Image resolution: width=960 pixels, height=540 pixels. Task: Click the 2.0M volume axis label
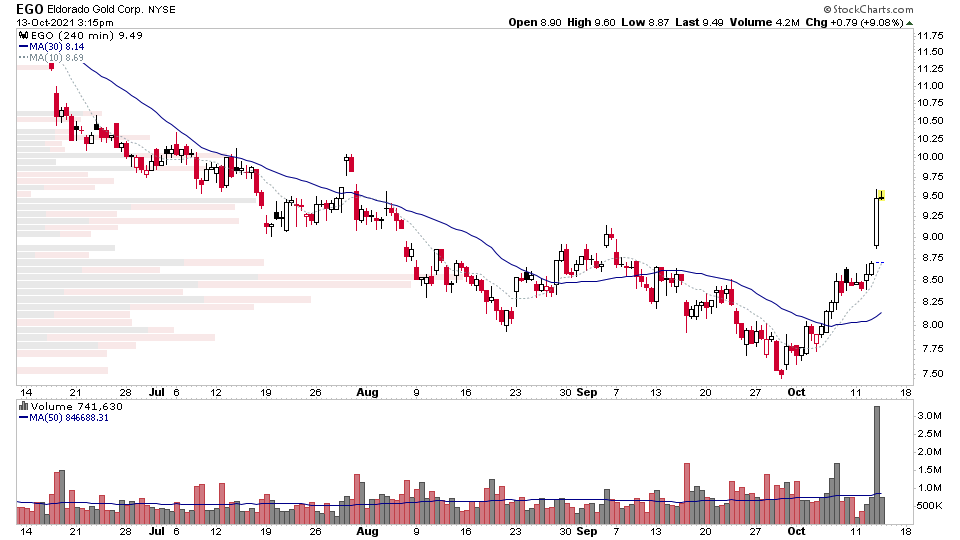929,452
